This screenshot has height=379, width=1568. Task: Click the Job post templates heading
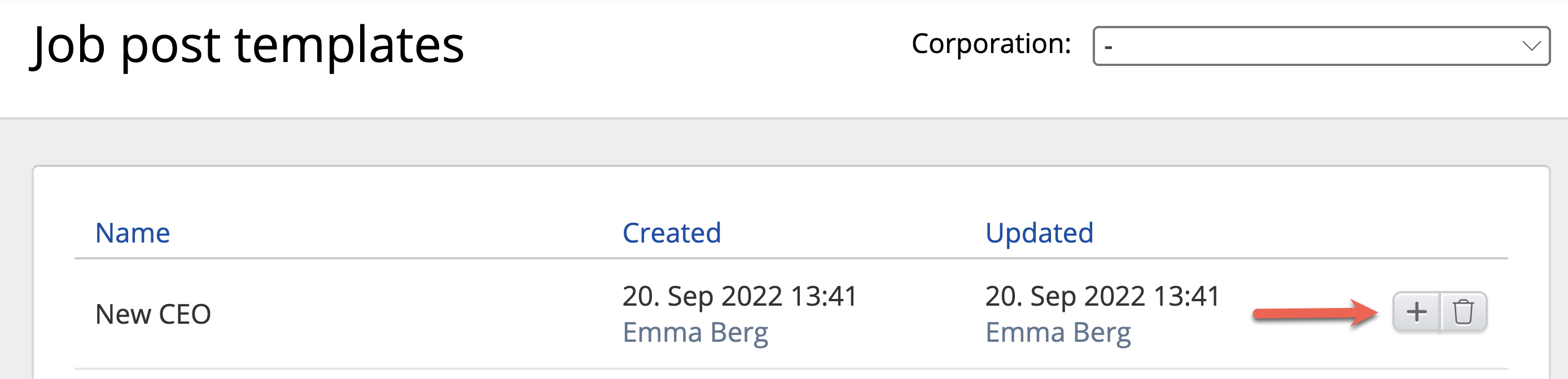247,46
